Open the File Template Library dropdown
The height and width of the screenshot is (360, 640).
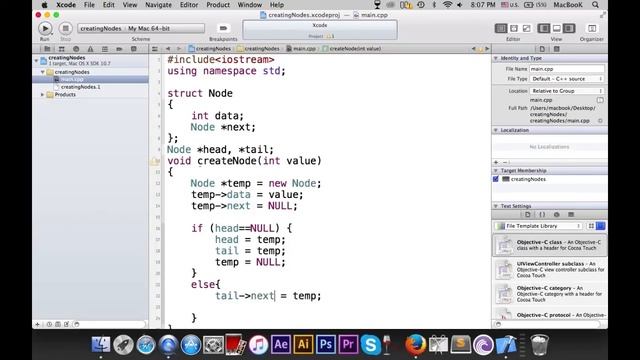(x=538, y=226)
